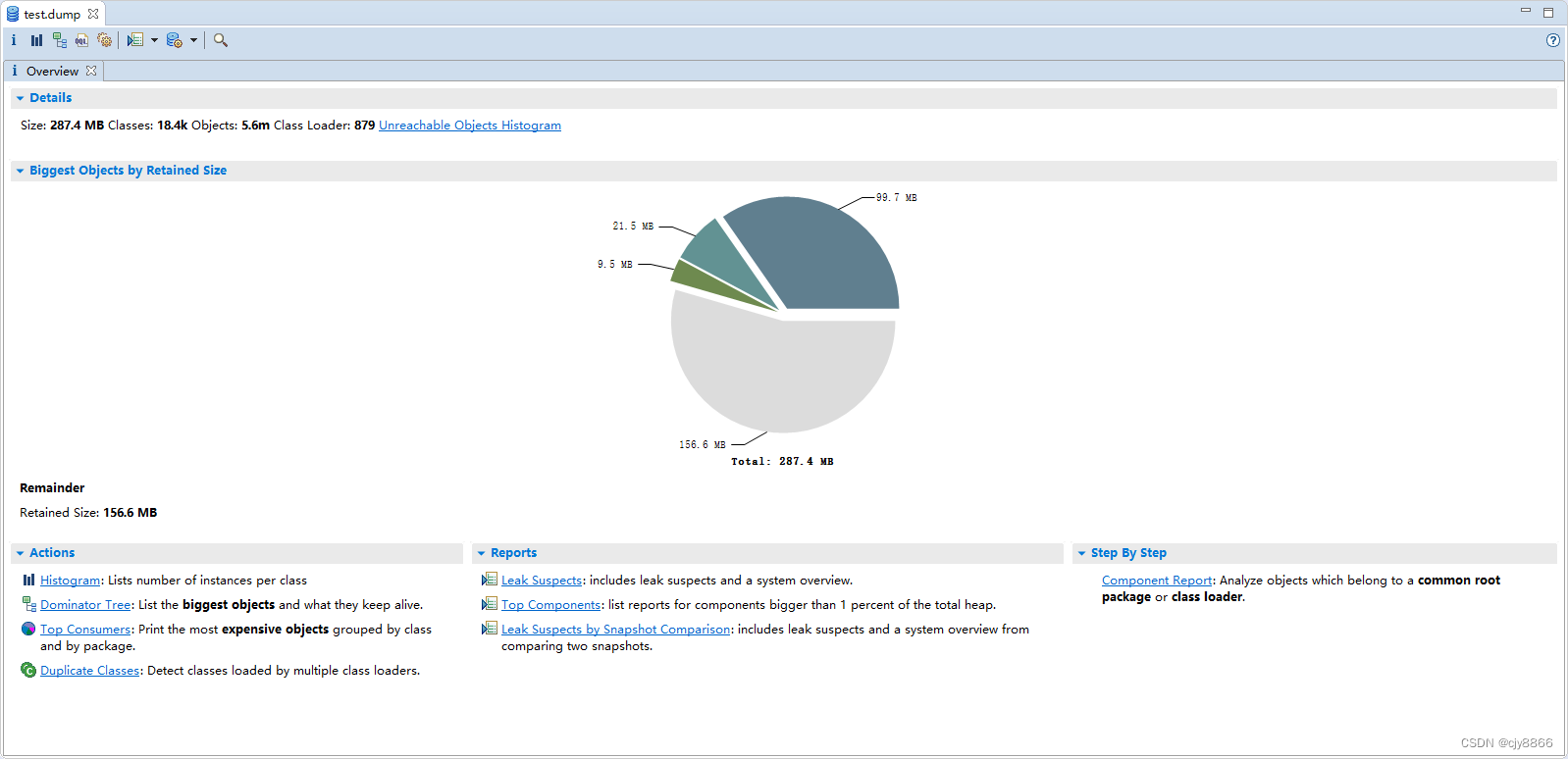The image size is (1568, 759).
Task: Click the '156.6 MB' chart label
Action: [703, 445]
